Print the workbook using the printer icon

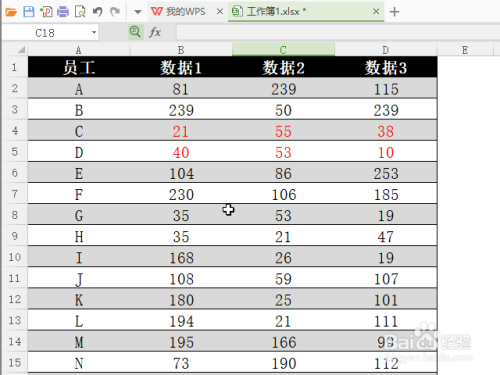(63, 12)
